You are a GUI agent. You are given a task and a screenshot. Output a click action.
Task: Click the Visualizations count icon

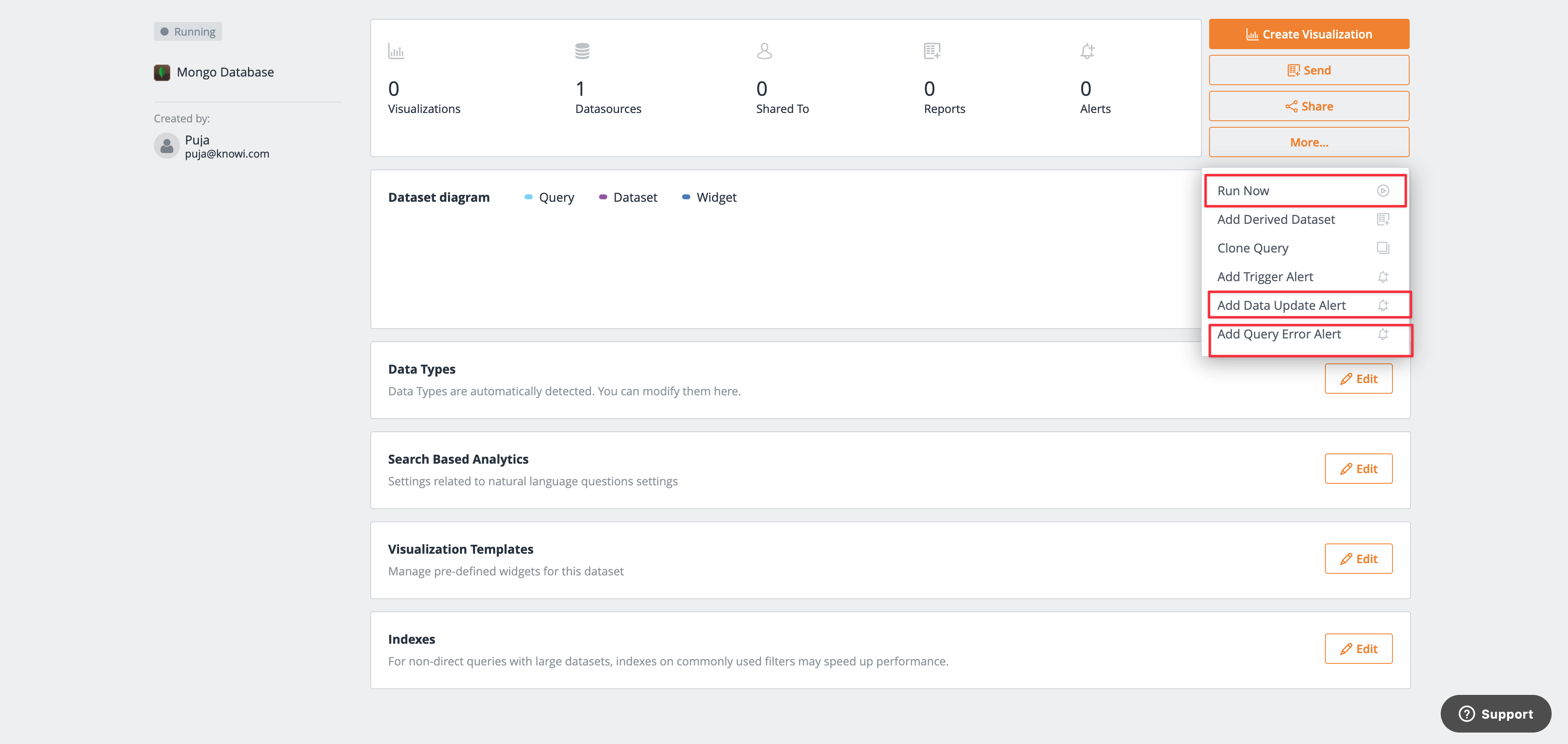[396, 51]
